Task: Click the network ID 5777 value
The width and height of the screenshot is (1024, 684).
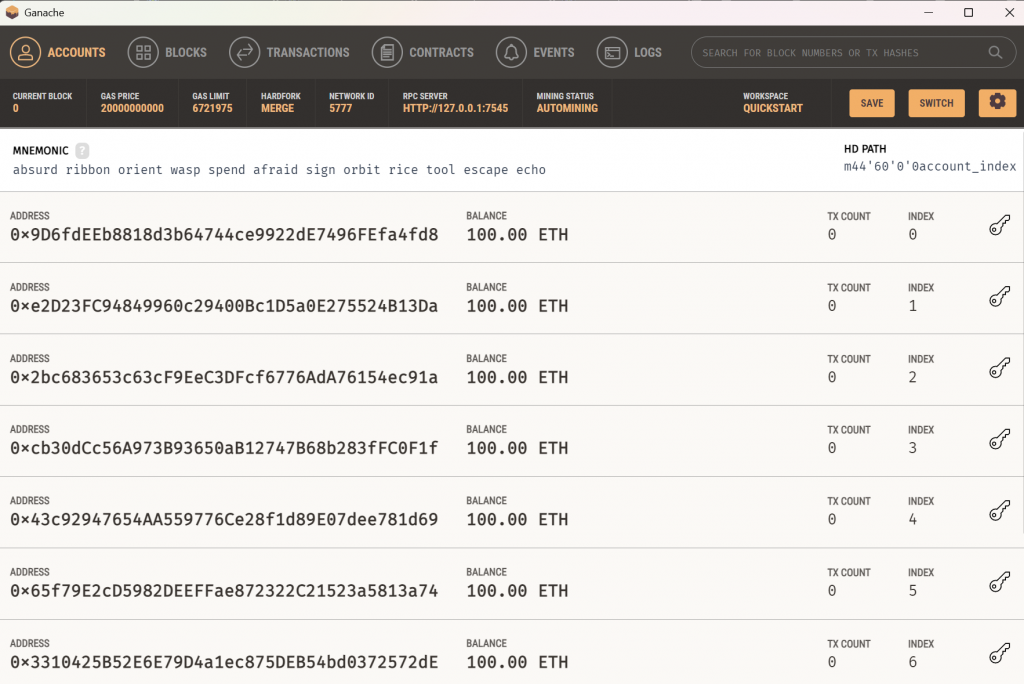Action: coord(340,108)
